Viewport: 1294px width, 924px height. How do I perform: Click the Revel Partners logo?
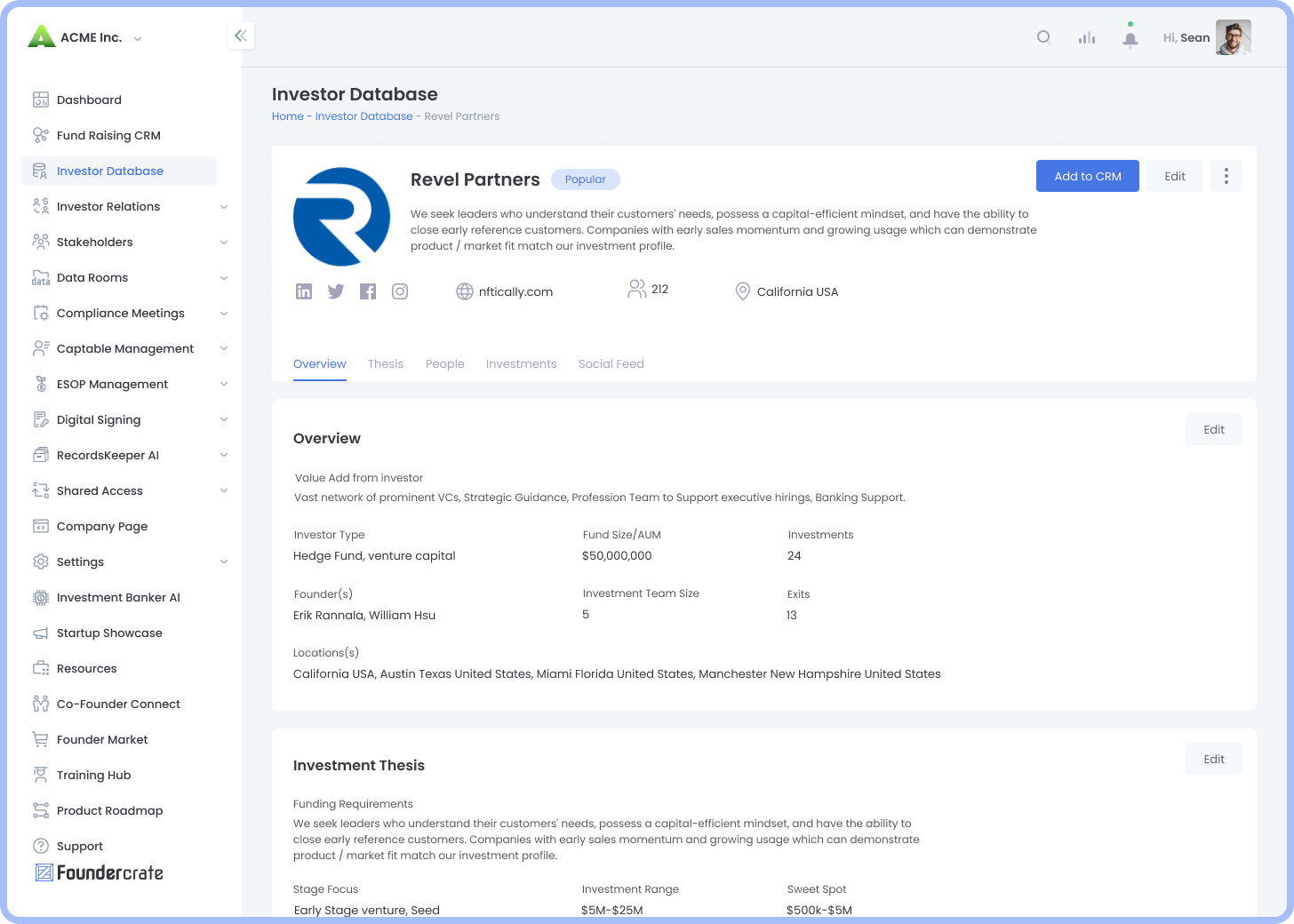point(342,217)
